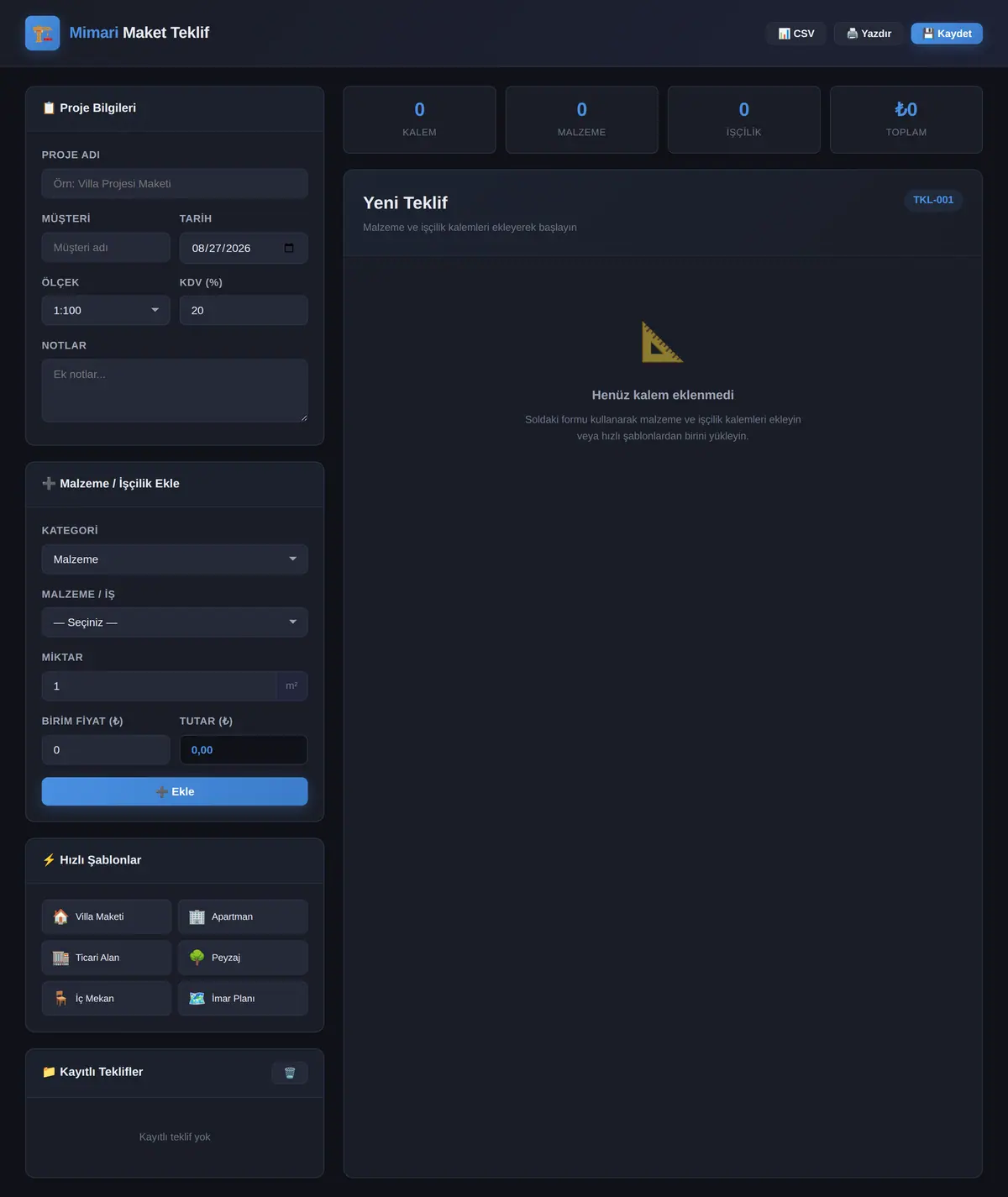Click the ruler triangle empty-state icon
This screenshot has width=1008, height=1197.
pos(663,343)
